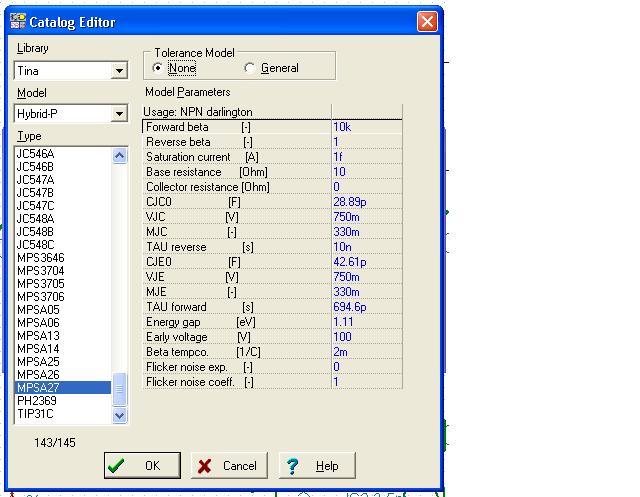The height and width of the screenshot is (497, 640).
Task: Select MPS3704 in the Type list
Action: click(63, 271)
